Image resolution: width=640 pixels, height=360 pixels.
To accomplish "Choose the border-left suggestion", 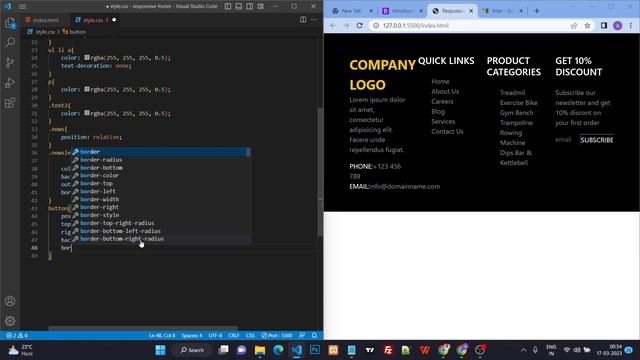I will (x=161, y=191).
